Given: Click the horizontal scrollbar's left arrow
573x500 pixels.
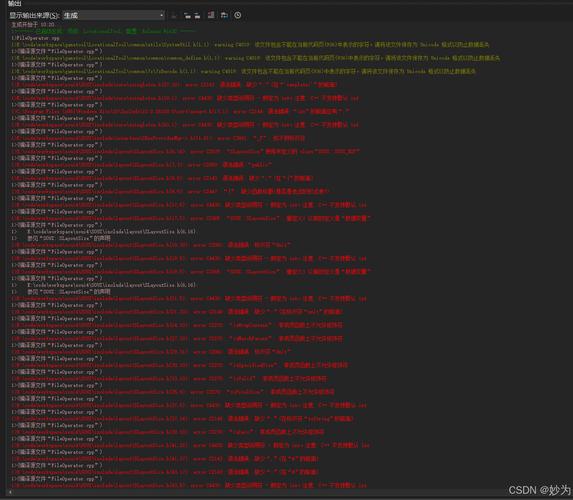Looking at the screenshot, I should tap(10, 492).
